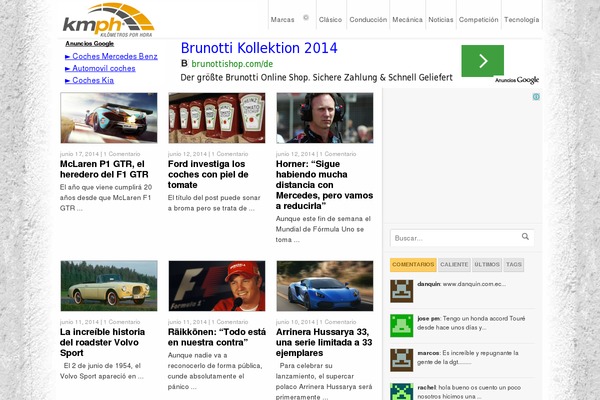Switch to the CALIENTE tab
This screenshot has width=600, height=400.
pos(454,264)
